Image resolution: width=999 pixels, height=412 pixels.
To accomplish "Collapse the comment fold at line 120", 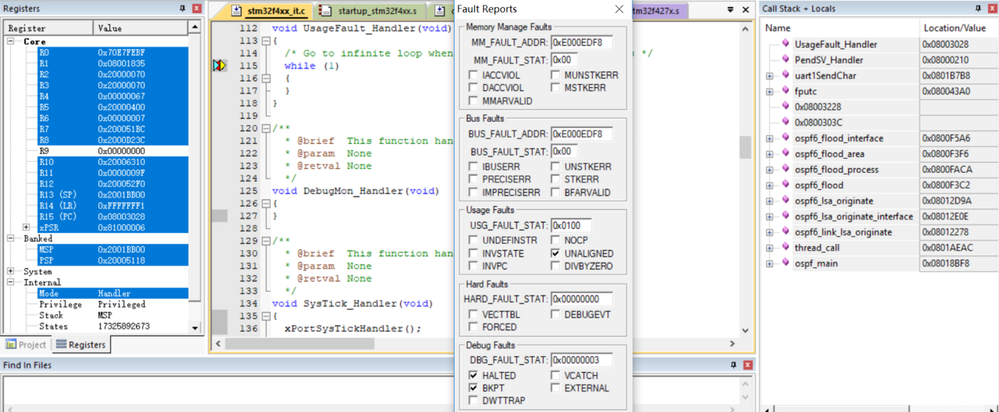I will click(x=266, y=129).
